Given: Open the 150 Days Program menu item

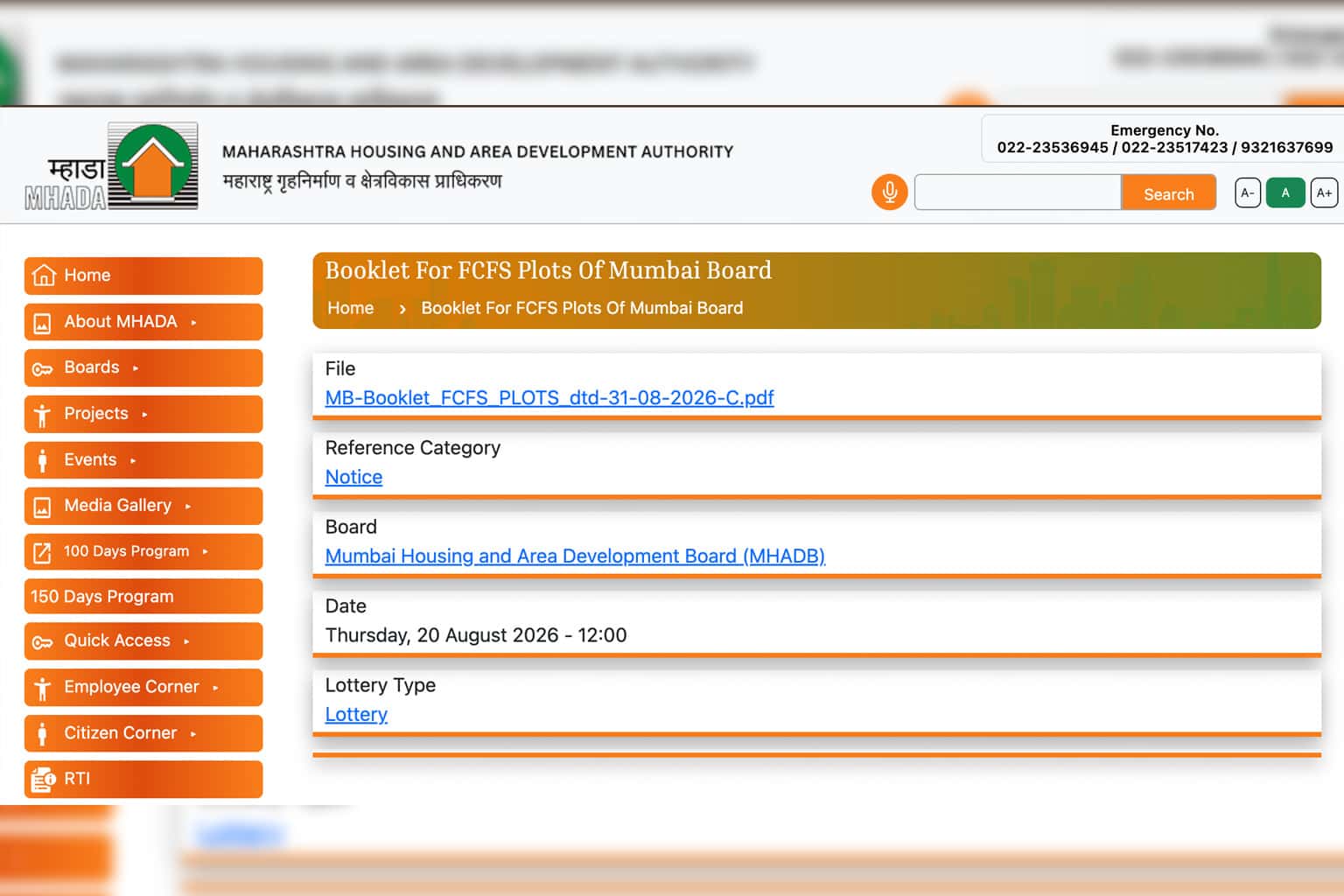Looking at the screenshot, I should point(143,597).
